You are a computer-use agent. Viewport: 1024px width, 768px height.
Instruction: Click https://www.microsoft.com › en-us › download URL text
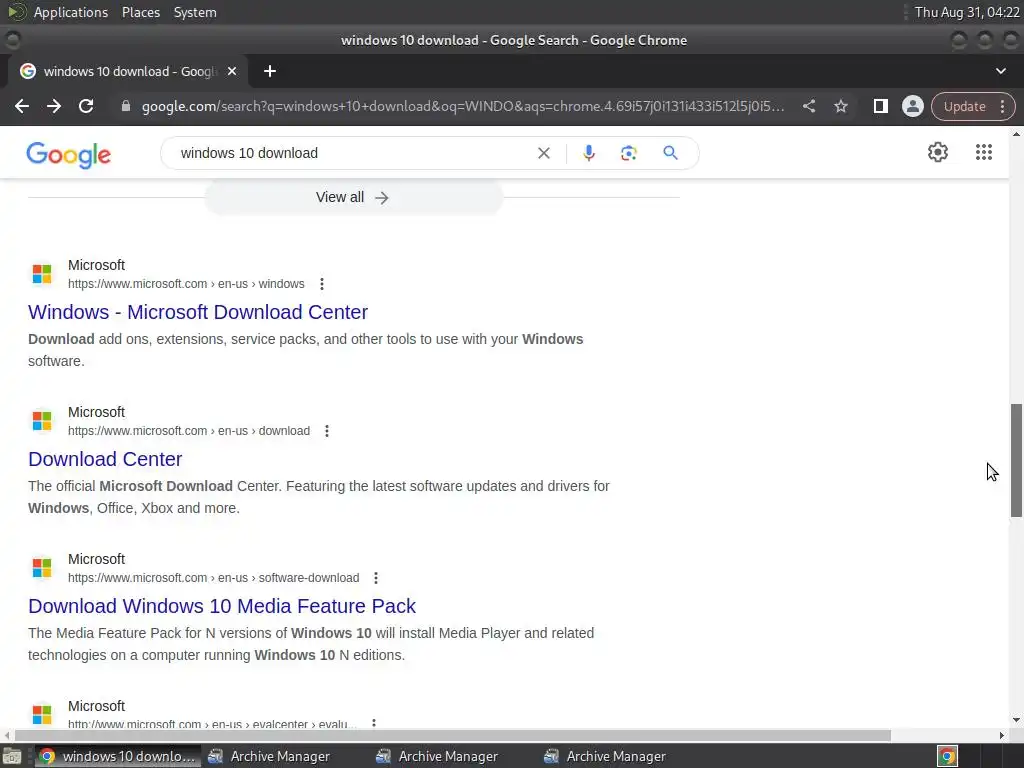coord(189,431)
